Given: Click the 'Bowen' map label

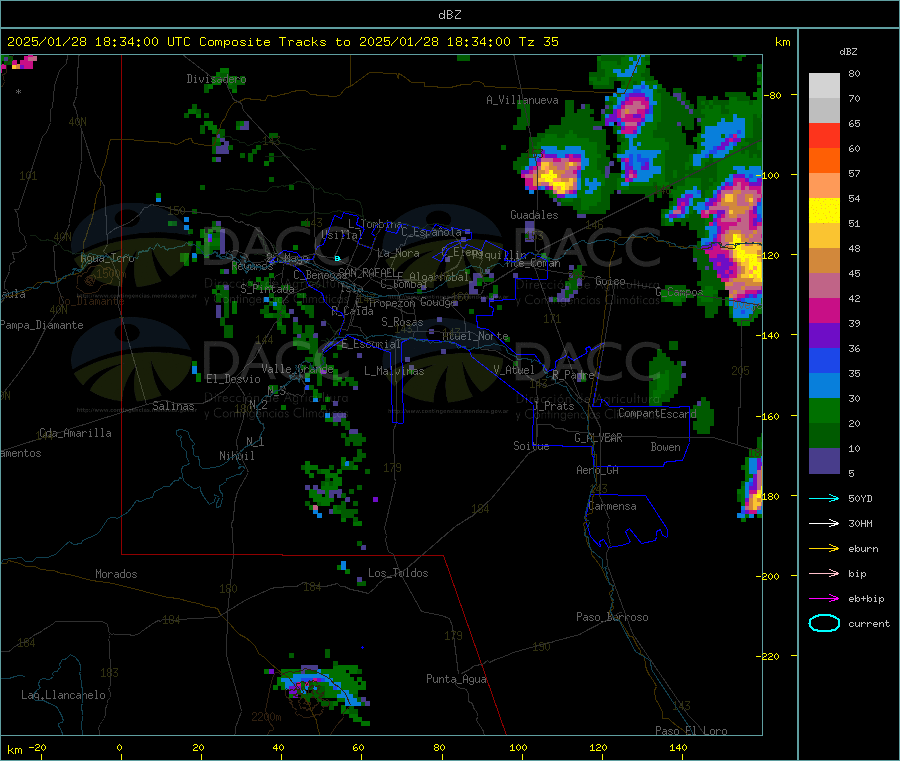Looking at the screenshot, I should pos(665,447).
